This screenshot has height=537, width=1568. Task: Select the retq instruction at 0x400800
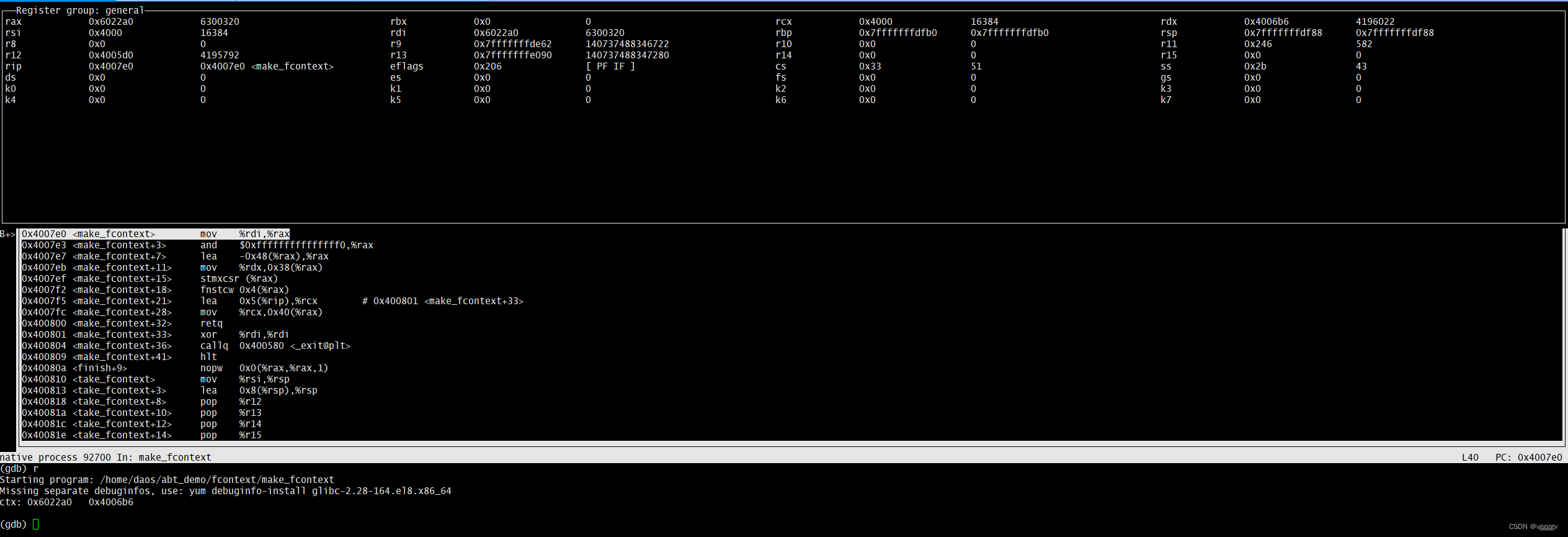coord(211,323)
